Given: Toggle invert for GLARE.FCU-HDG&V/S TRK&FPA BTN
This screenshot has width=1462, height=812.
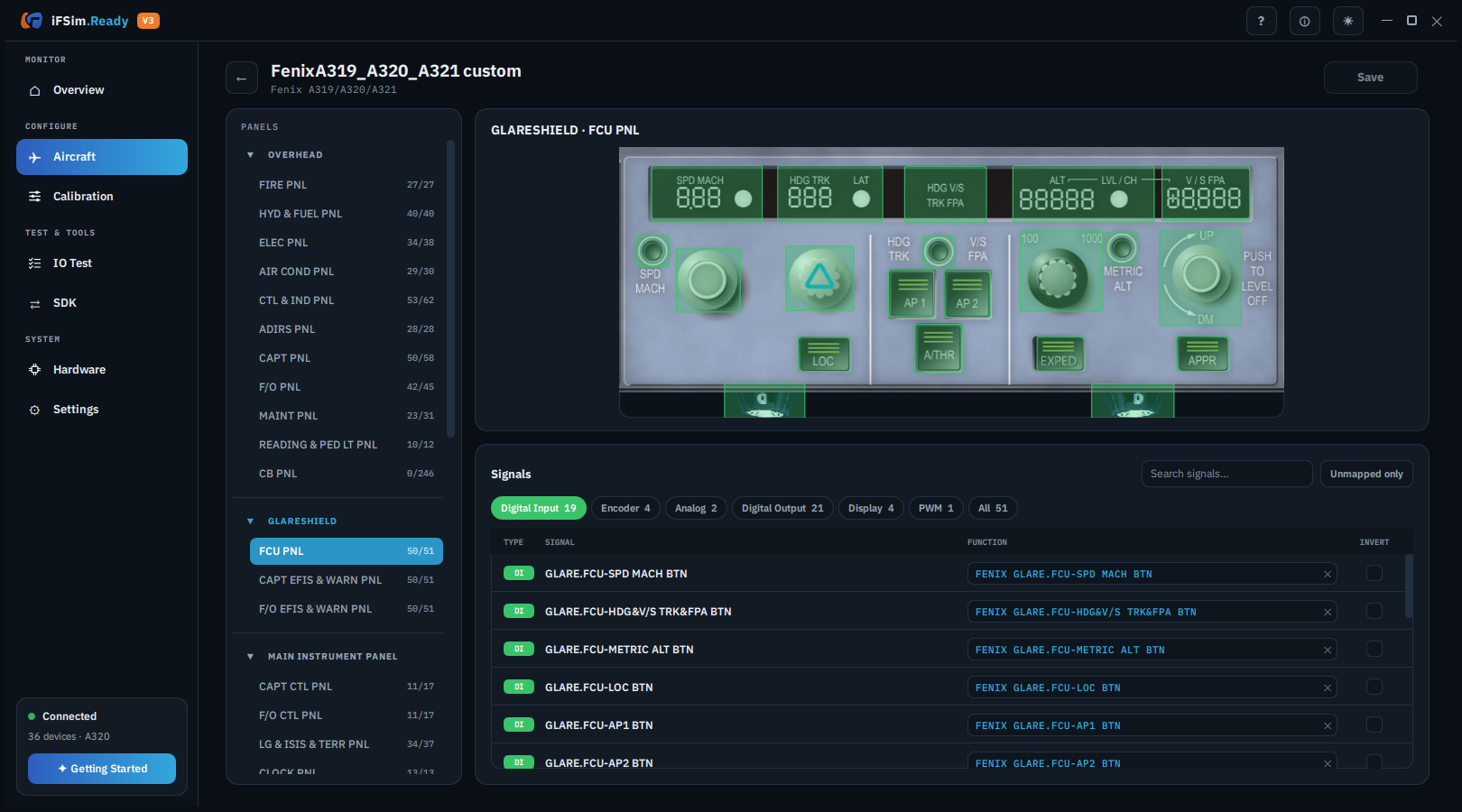Looking at the screenshot, I should pyautogui.click(x=1374, y=611).
